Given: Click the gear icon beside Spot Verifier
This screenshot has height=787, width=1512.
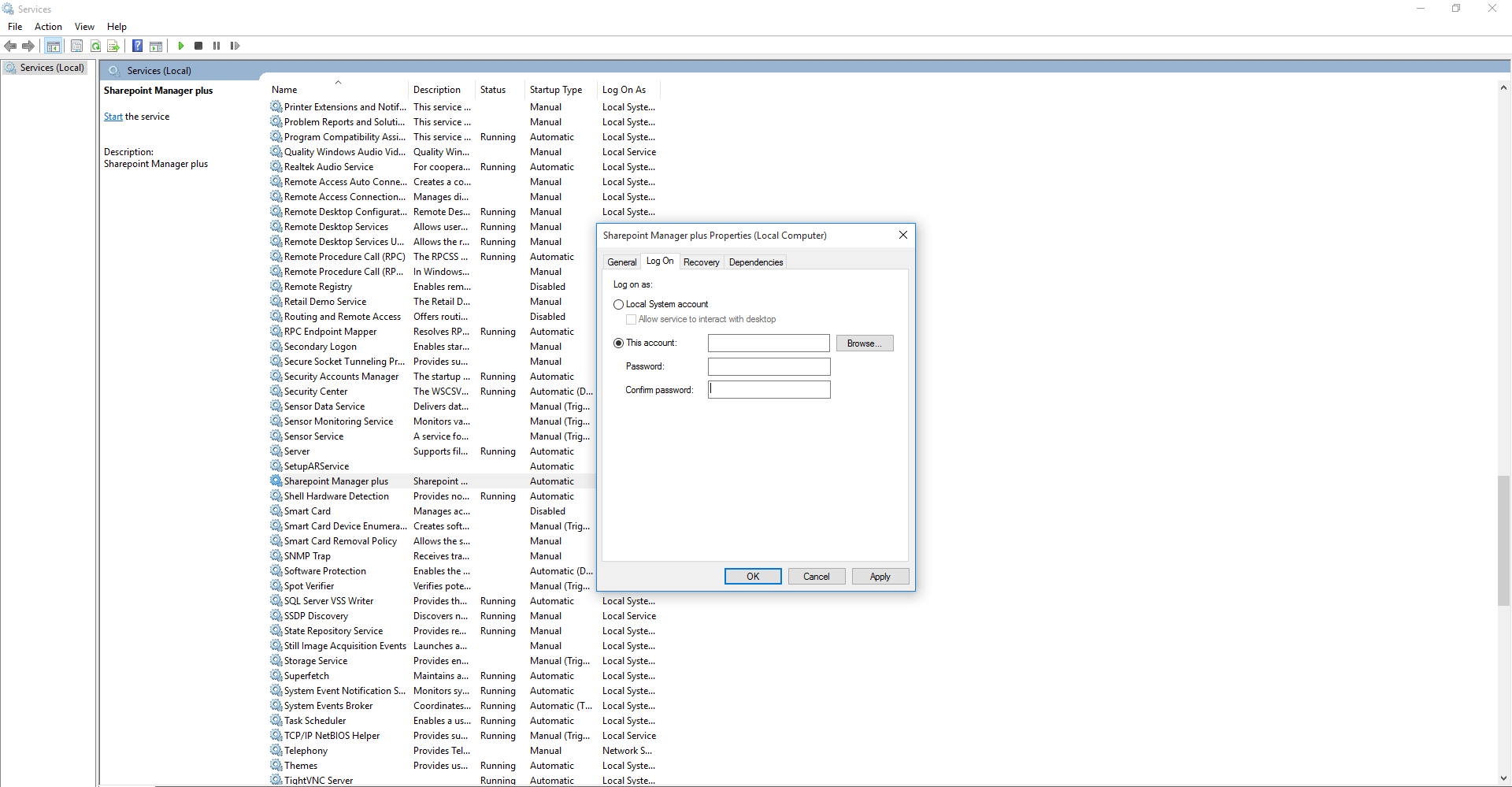Looking at the screenshot, I should 276,585.
